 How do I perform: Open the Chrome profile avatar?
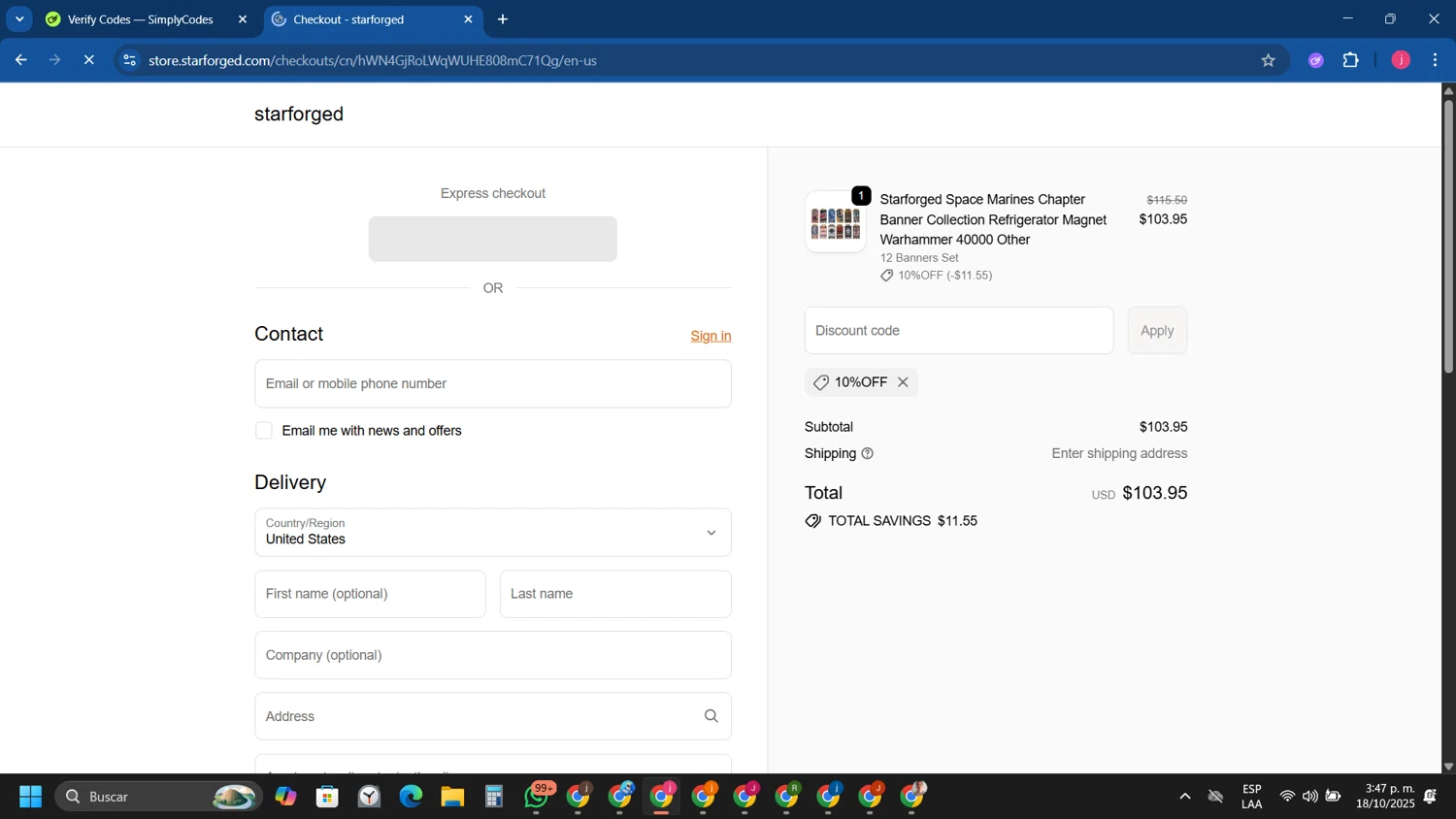coord(1401,60)
